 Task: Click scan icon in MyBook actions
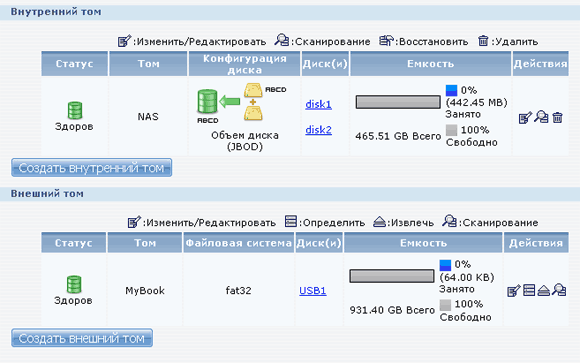(559, 290)
